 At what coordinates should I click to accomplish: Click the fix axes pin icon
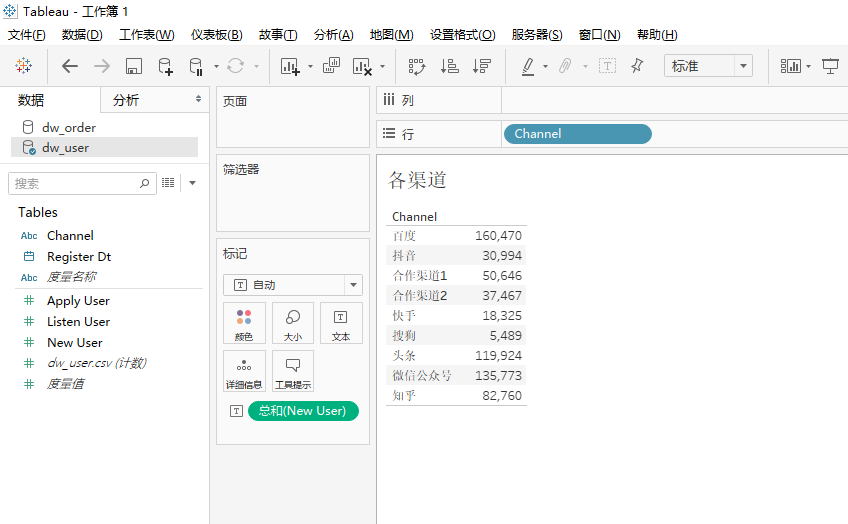(637, 66)
